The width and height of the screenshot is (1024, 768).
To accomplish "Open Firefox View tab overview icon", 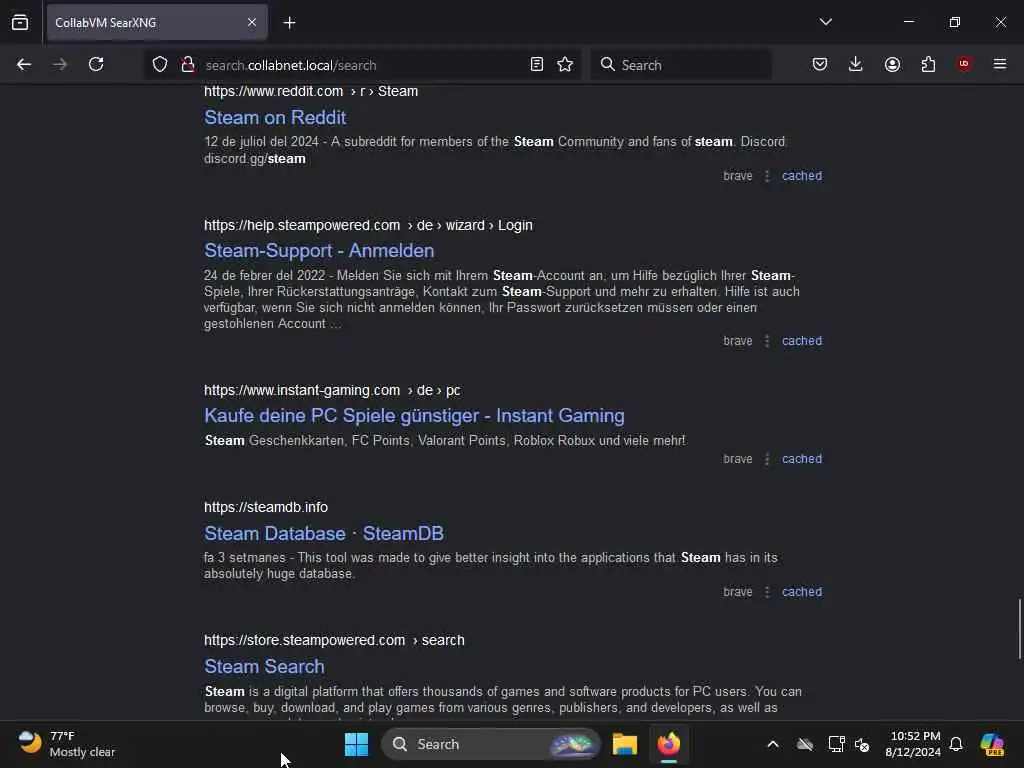I will (x=20, y=22).
